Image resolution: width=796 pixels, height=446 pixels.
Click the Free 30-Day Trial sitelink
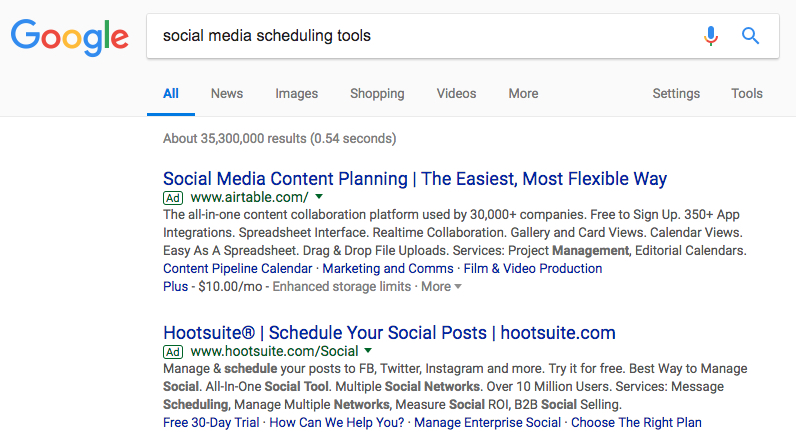coord(210,423)
